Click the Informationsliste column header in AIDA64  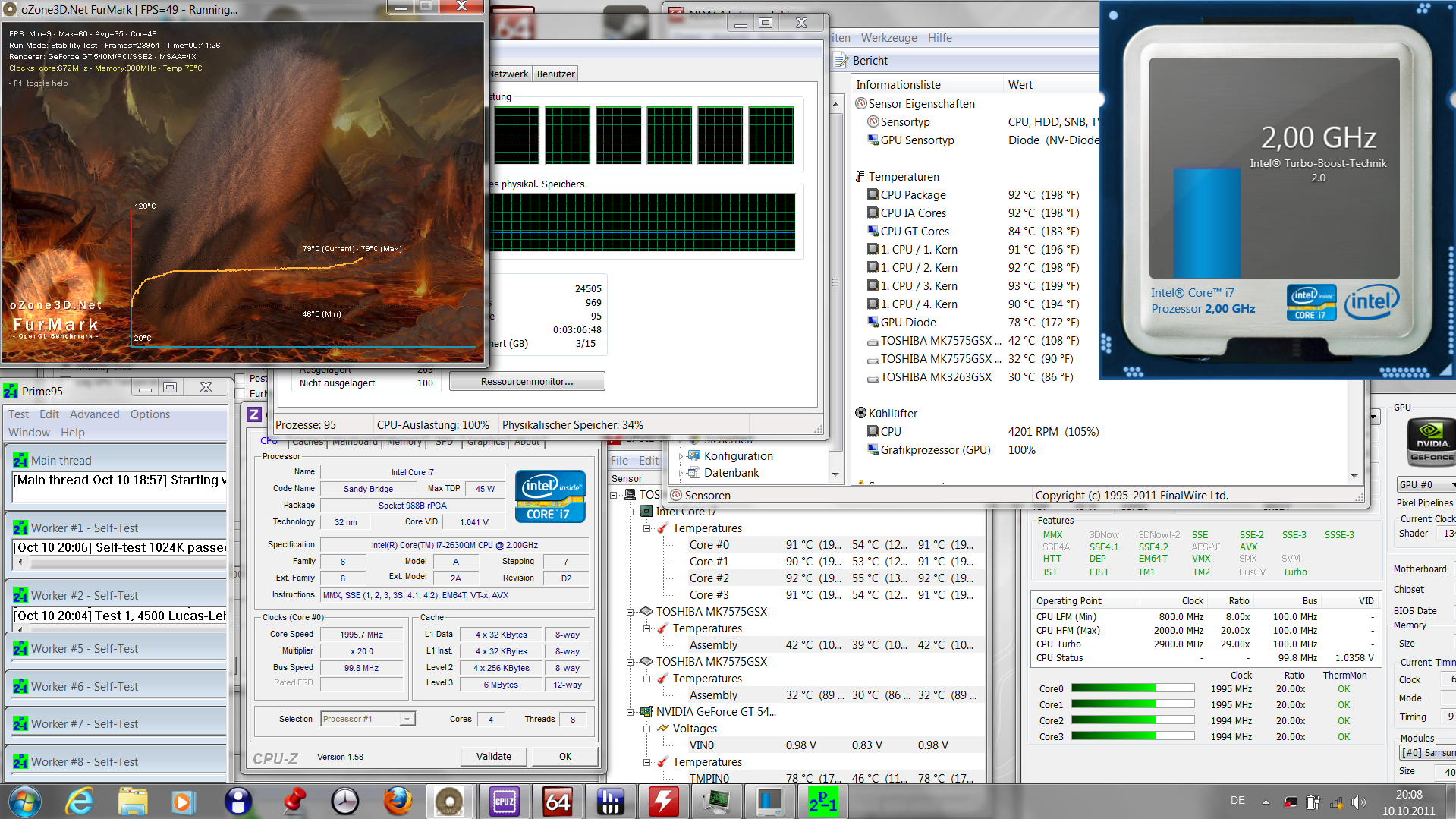926,85
